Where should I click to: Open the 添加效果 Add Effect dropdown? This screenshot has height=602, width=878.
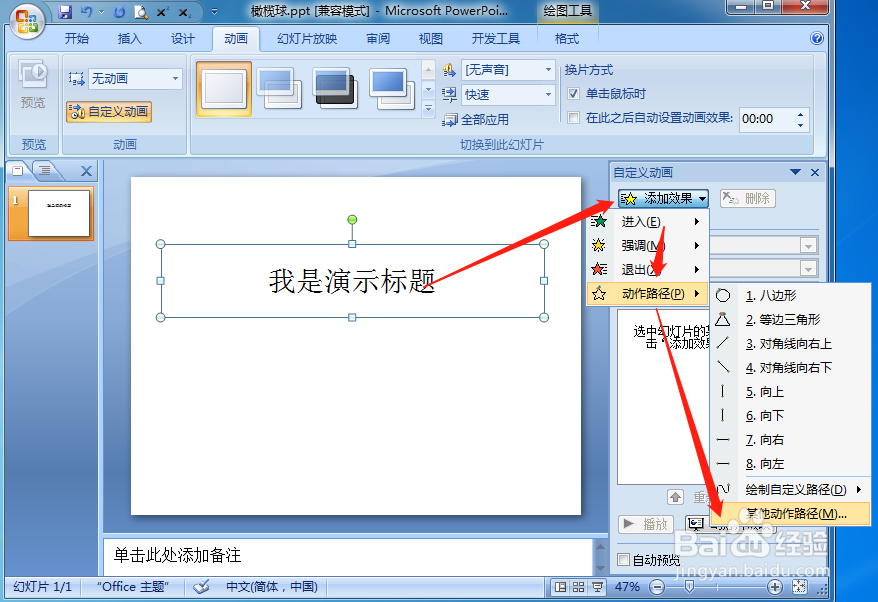(664, 198)
